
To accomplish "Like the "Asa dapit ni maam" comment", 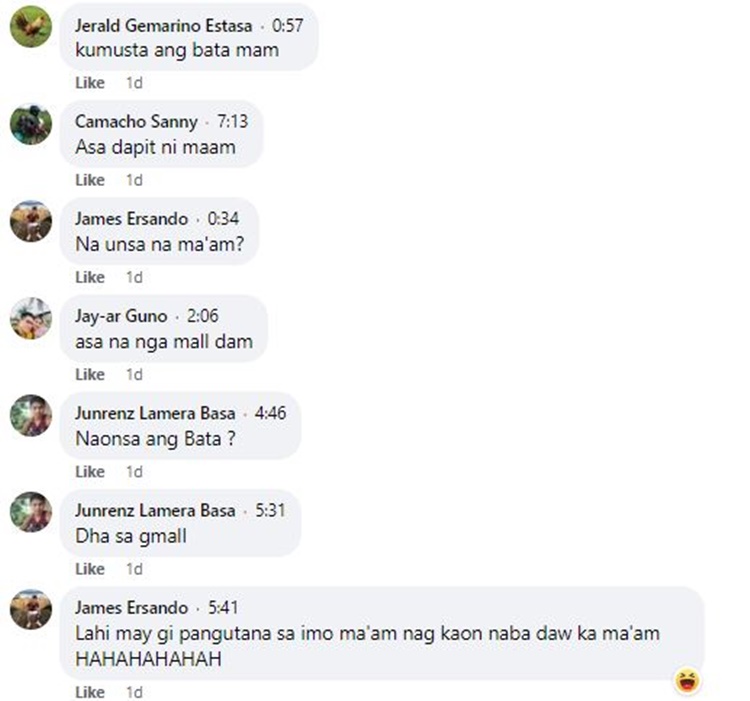I will point(90,180).
